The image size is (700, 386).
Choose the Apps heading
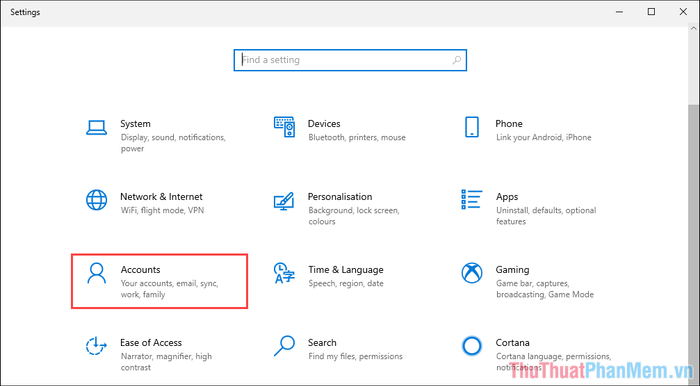coord(507,197)
